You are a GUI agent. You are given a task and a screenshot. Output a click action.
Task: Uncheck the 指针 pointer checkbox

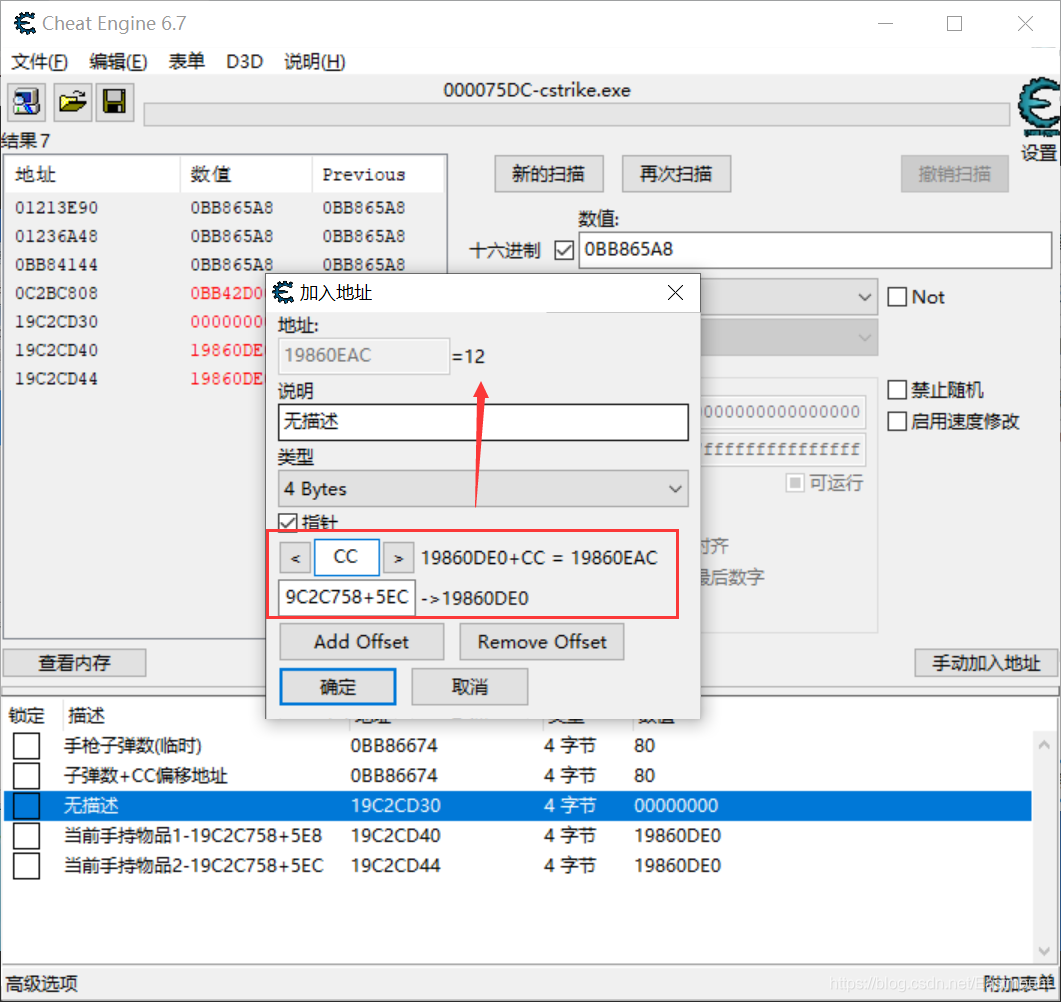288,522
